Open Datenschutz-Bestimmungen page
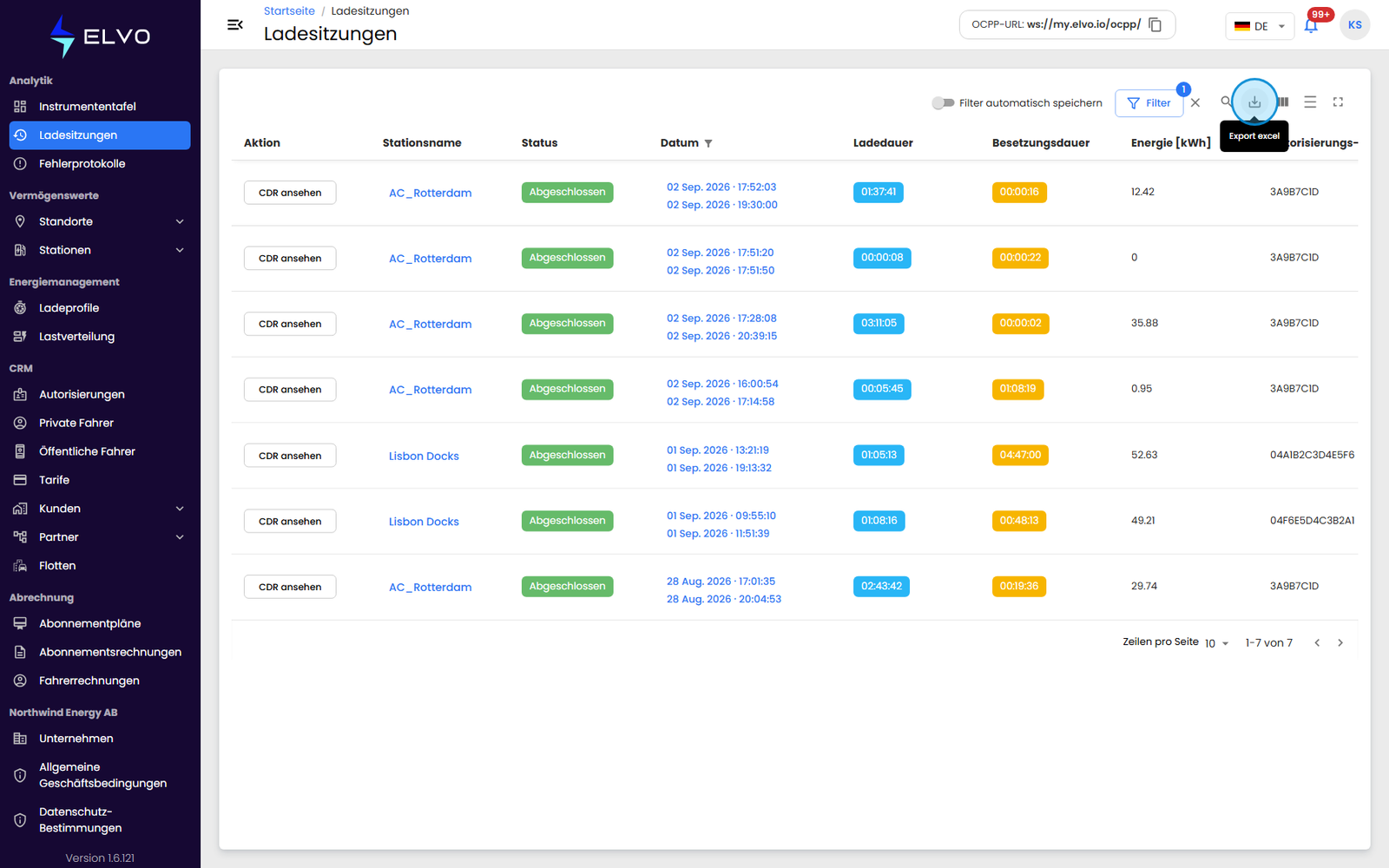Screen dimensions: 1389x868 coord(100,820)
